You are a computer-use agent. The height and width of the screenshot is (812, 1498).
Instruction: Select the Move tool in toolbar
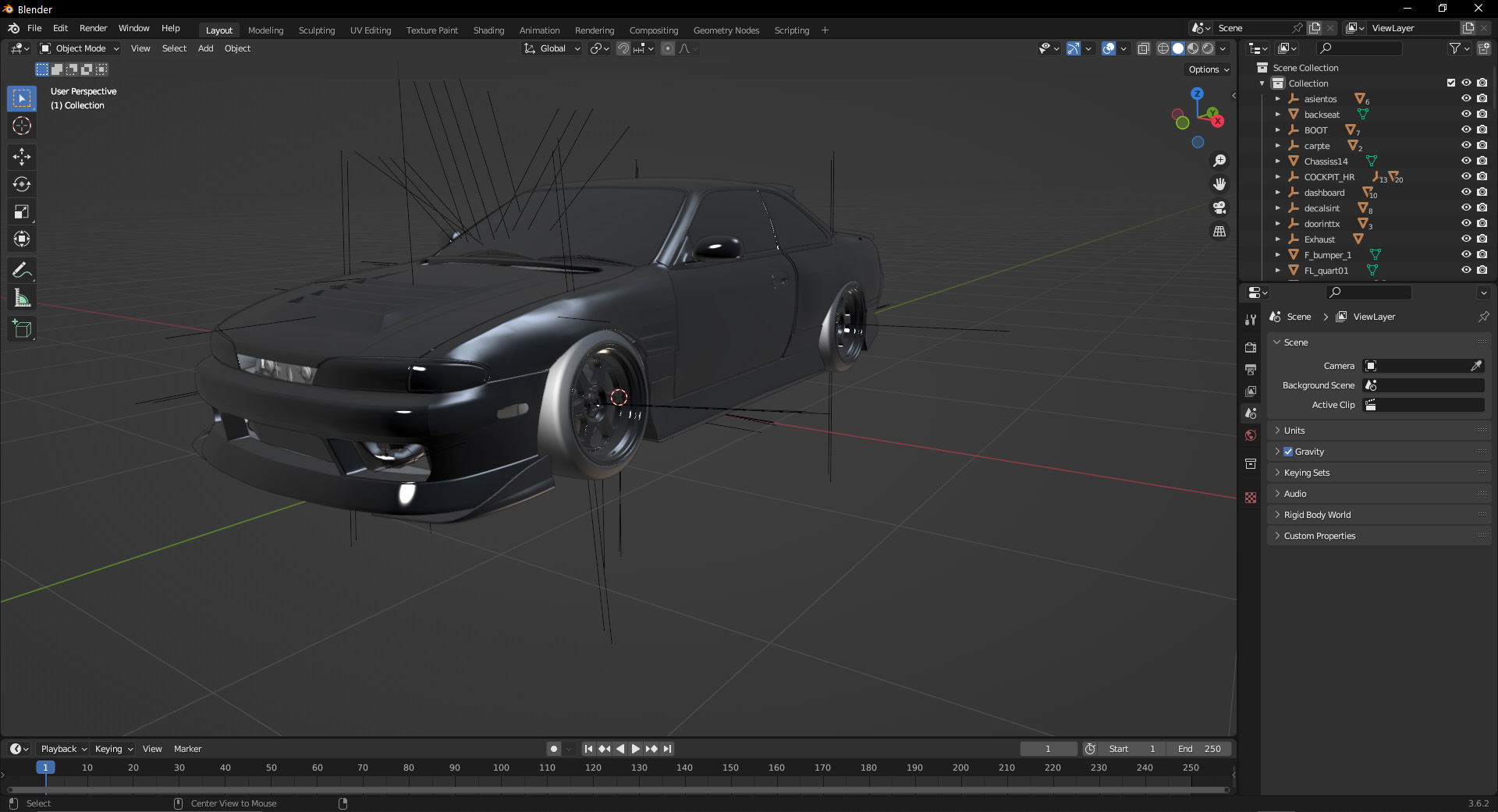pyautogui.click(x=22, y=157)
